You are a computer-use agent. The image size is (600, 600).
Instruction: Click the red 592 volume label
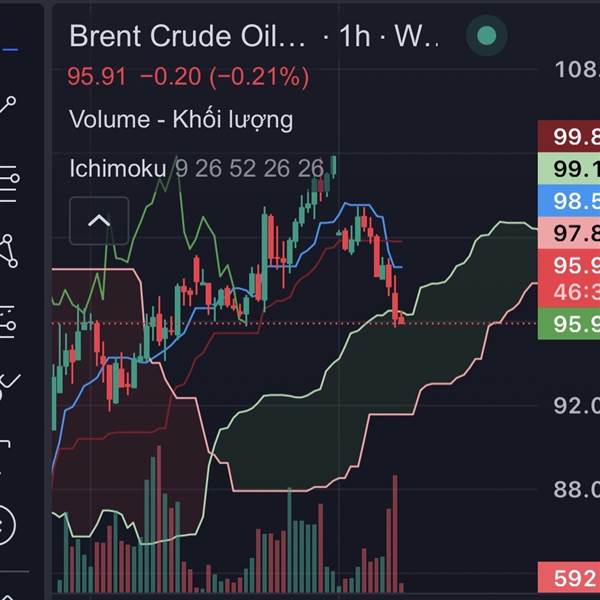568,576
